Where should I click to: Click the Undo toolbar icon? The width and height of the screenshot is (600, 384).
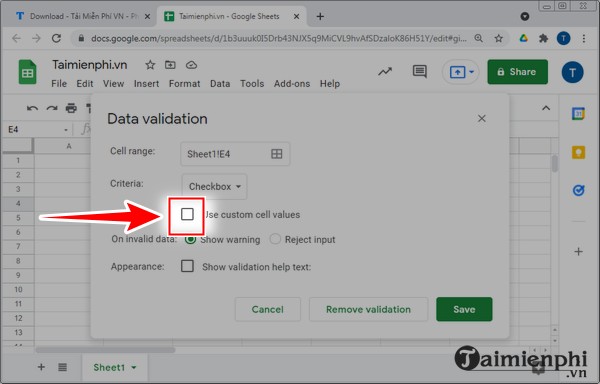32,109
